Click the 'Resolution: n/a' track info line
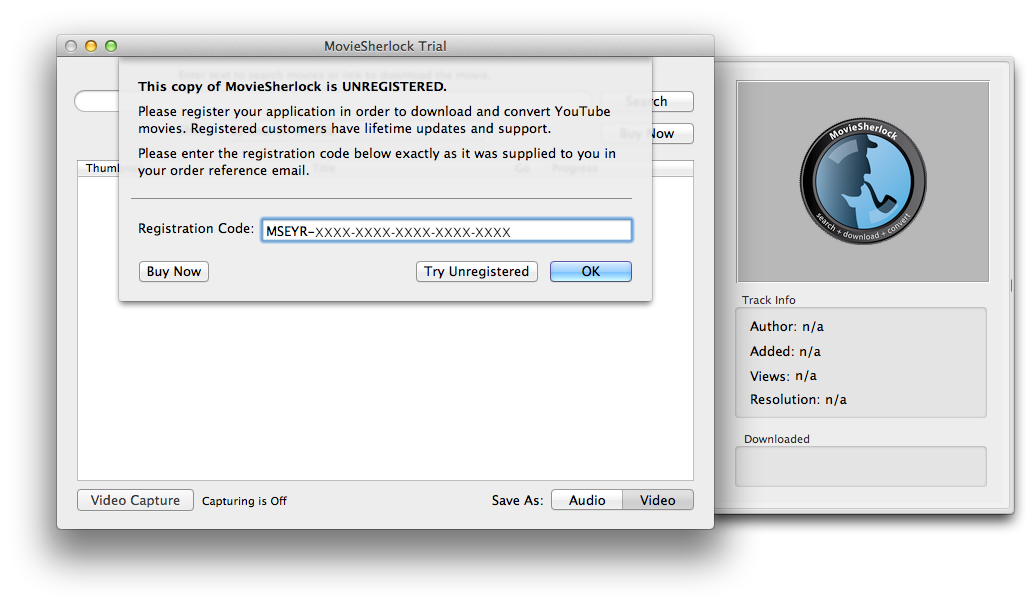The image size is (1030, 608). tap(798, 399)
